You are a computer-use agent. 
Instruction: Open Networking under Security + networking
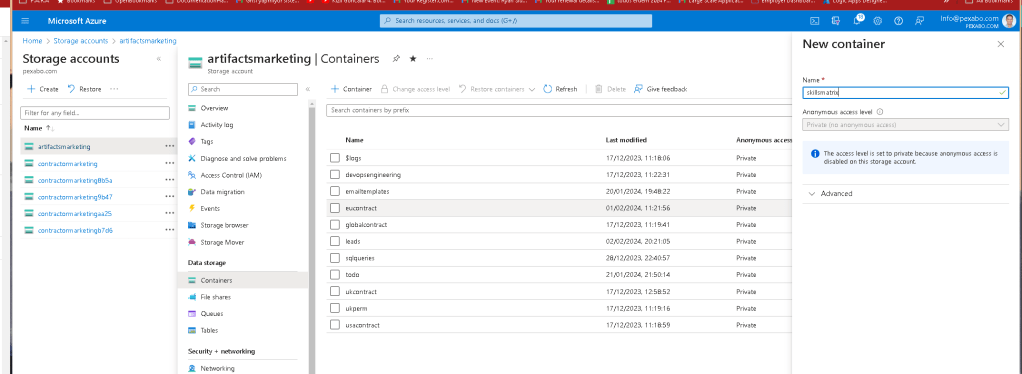click(218, 368)
